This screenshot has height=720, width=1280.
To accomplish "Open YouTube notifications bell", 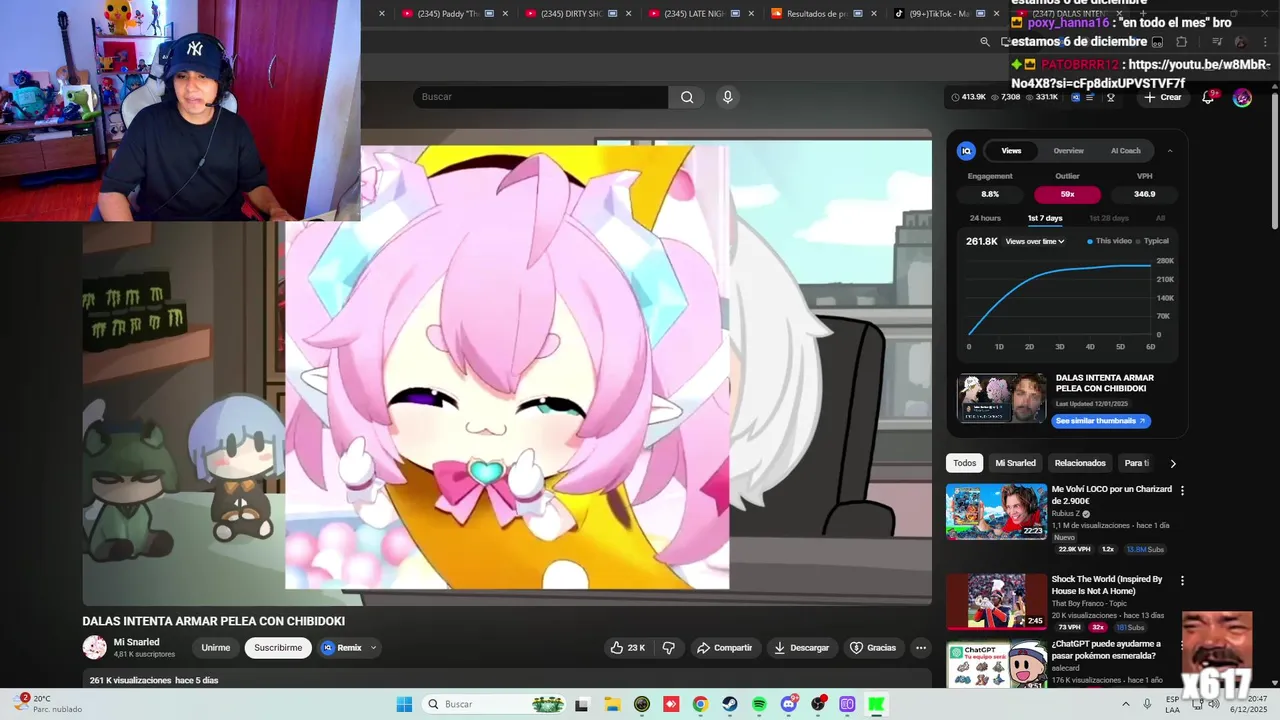I will [1209, 97].
